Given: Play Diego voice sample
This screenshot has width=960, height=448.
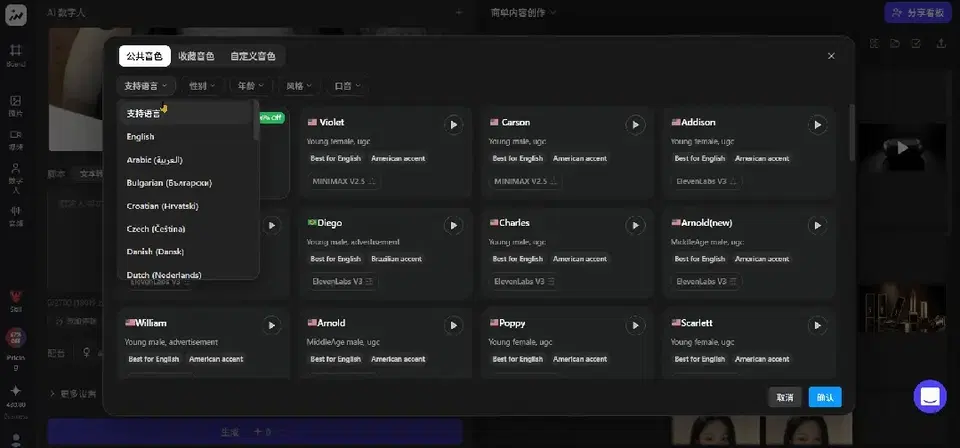Looking at the screenshot, I should coord(454,225).
